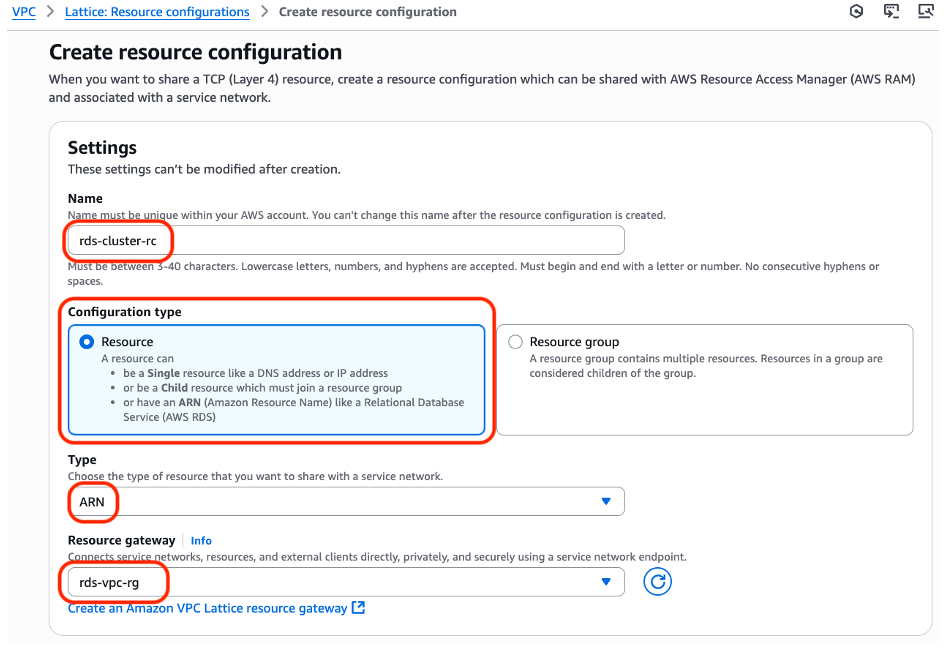Select the Resource group radio button
Viewport: 944px width, 656px height.
tap(515, 342)
